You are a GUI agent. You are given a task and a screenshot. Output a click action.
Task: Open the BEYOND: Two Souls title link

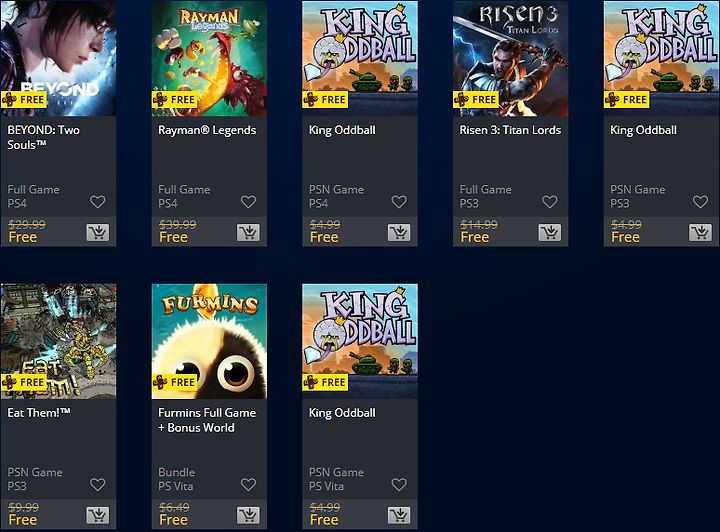pos(44,137)
